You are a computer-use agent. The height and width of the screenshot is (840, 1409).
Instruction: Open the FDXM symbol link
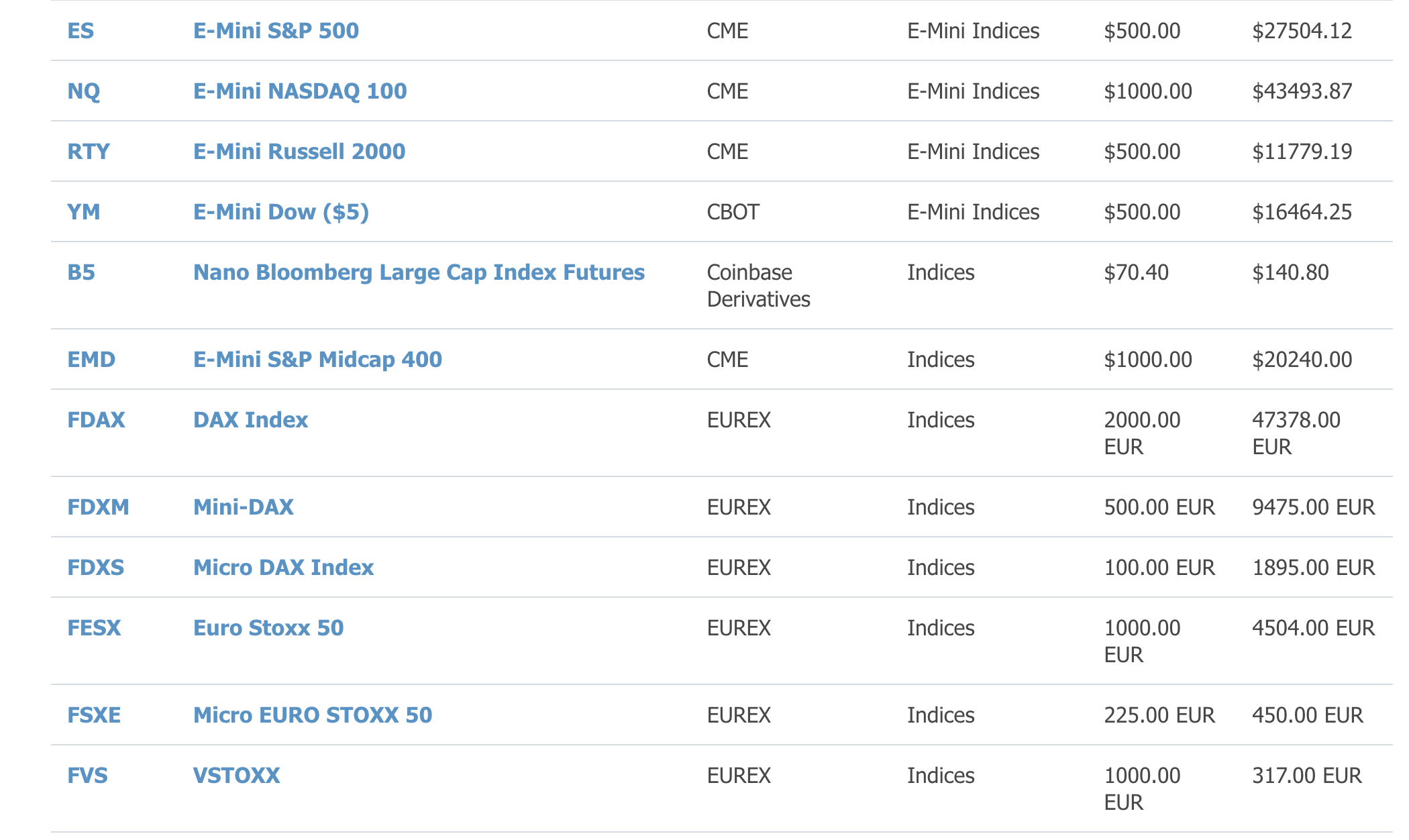pos(98,507)
